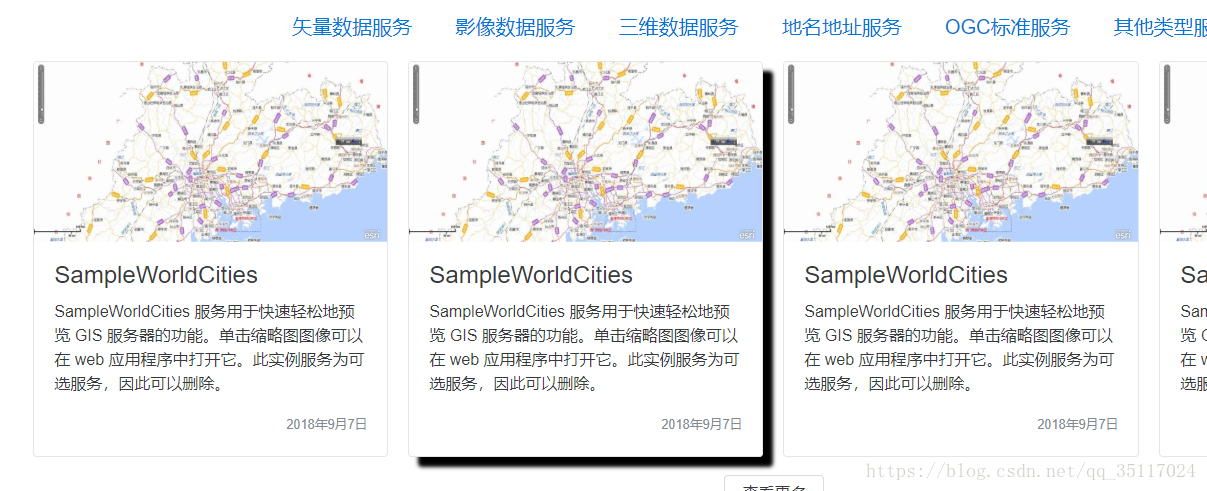1207x491 pixels.
Task: Go to 地名地址服务 tab
Action: click(x=841, y=27)
